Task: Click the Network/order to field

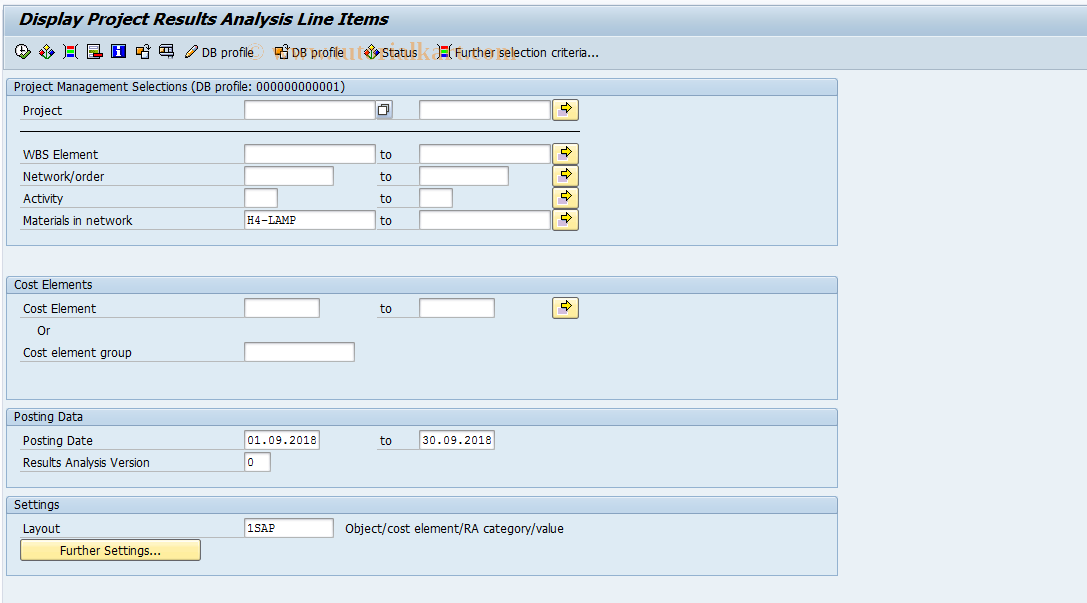Action: pos(464,176)
